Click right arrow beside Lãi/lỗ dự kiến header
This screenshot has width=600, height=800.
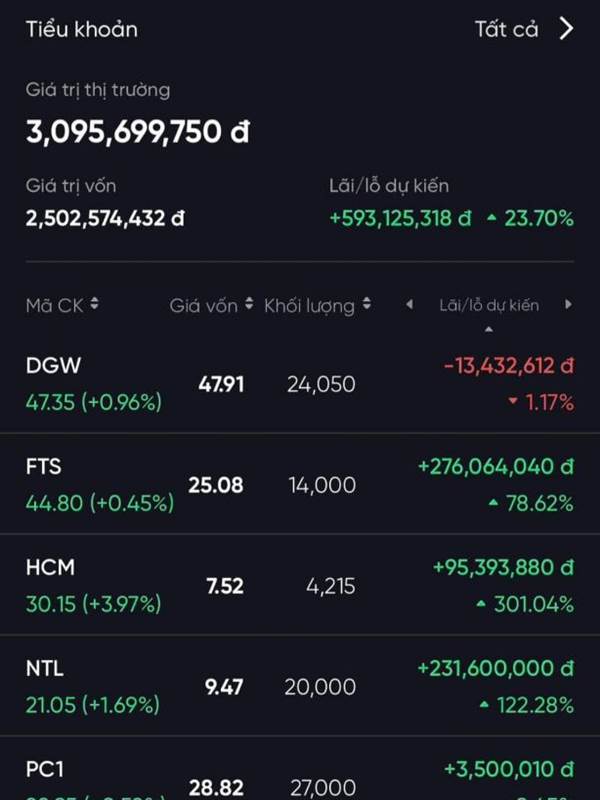pos(568,305)
